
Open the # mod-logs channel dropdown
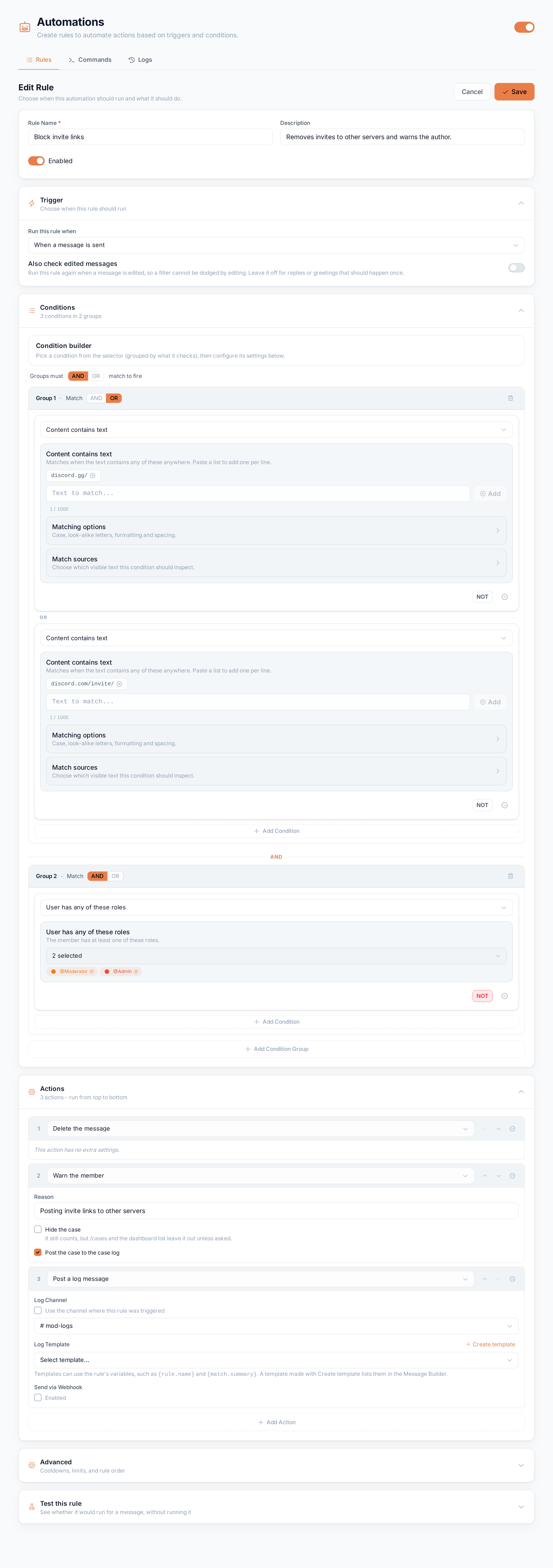[276, 1326]
